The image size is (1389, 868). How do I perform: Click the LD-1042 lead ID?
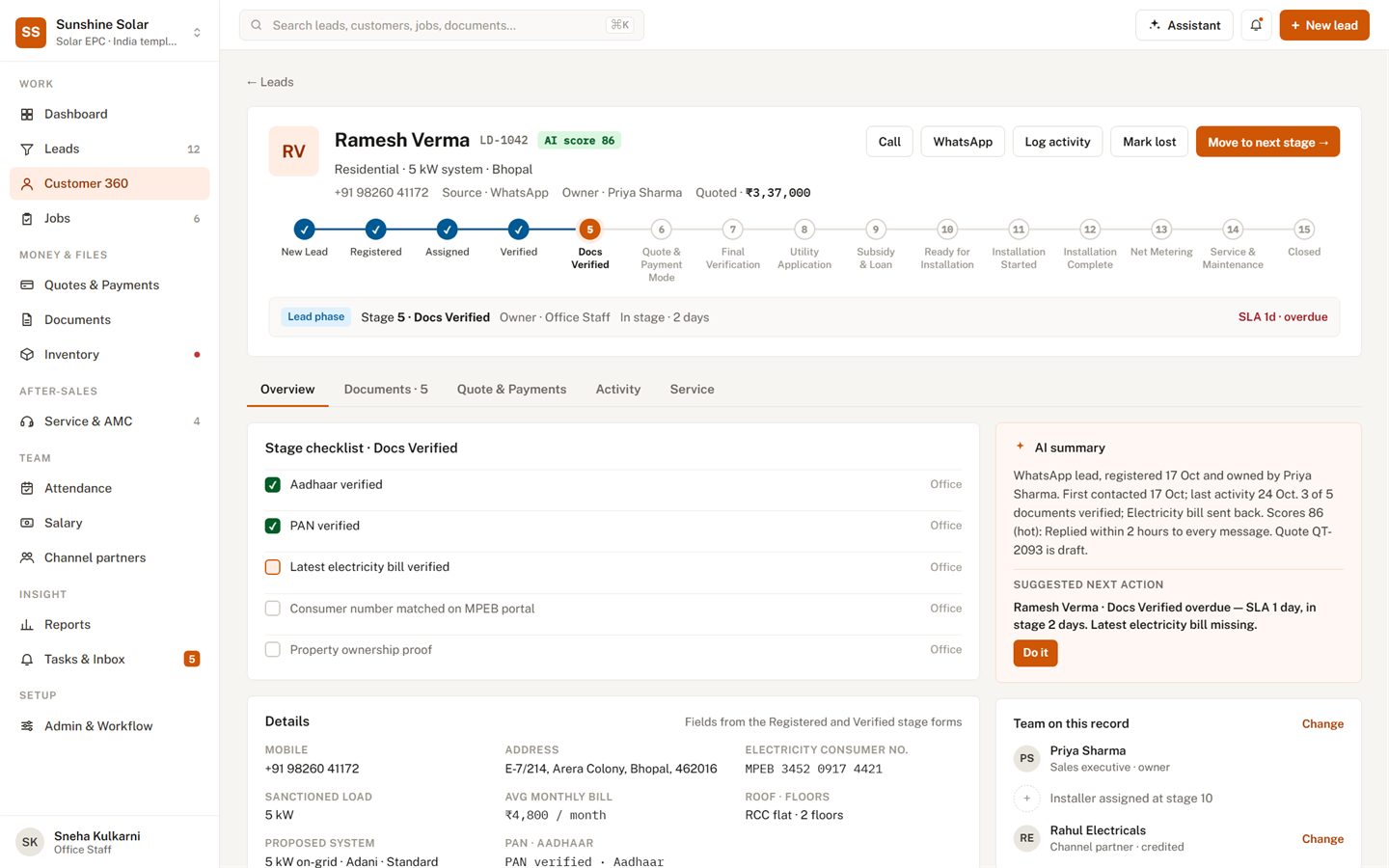(x=504, y=141)
